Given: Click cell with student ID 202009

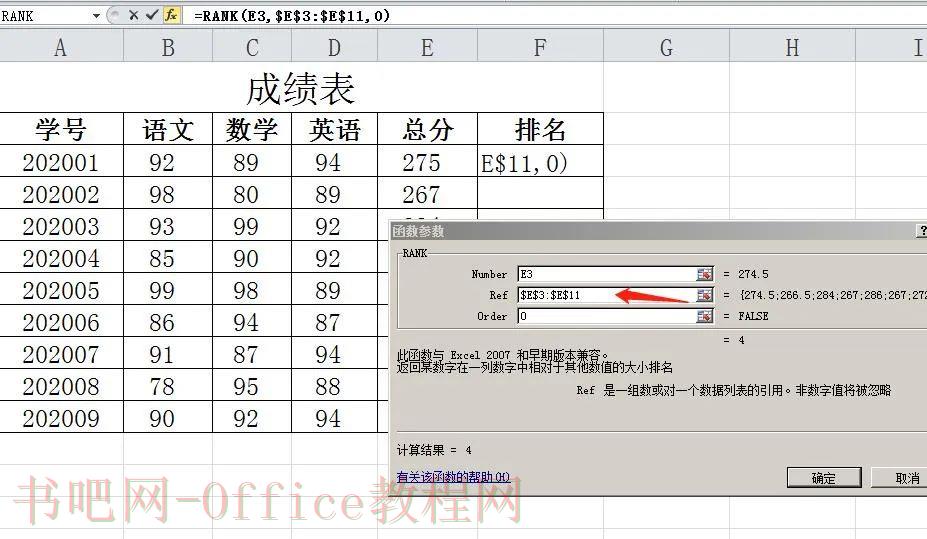Looking at the screenshot, I should (61, 417).
